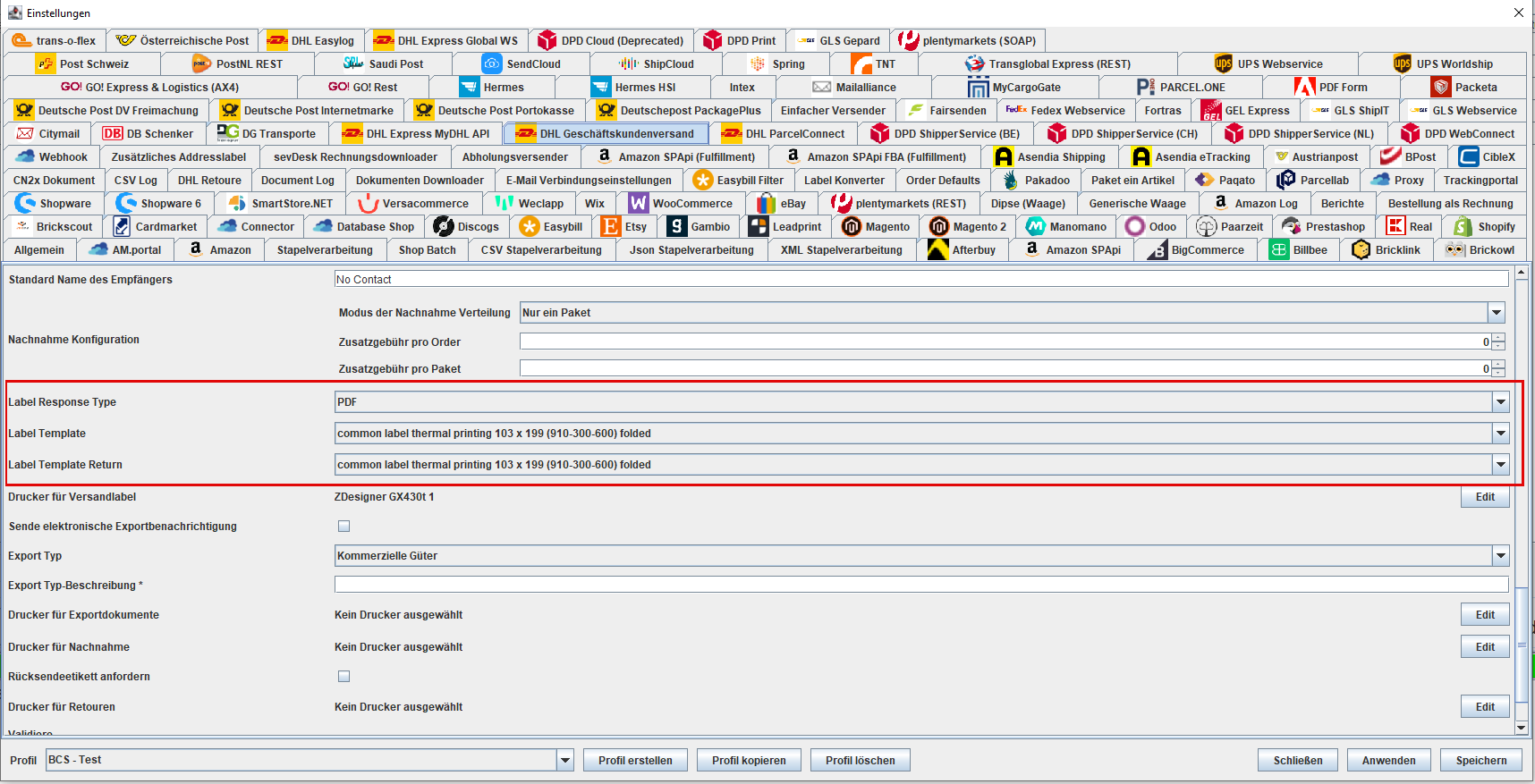
Task: Click the Magento 2 logo icon
Action: pyautogui.click(x=938, y=226)
